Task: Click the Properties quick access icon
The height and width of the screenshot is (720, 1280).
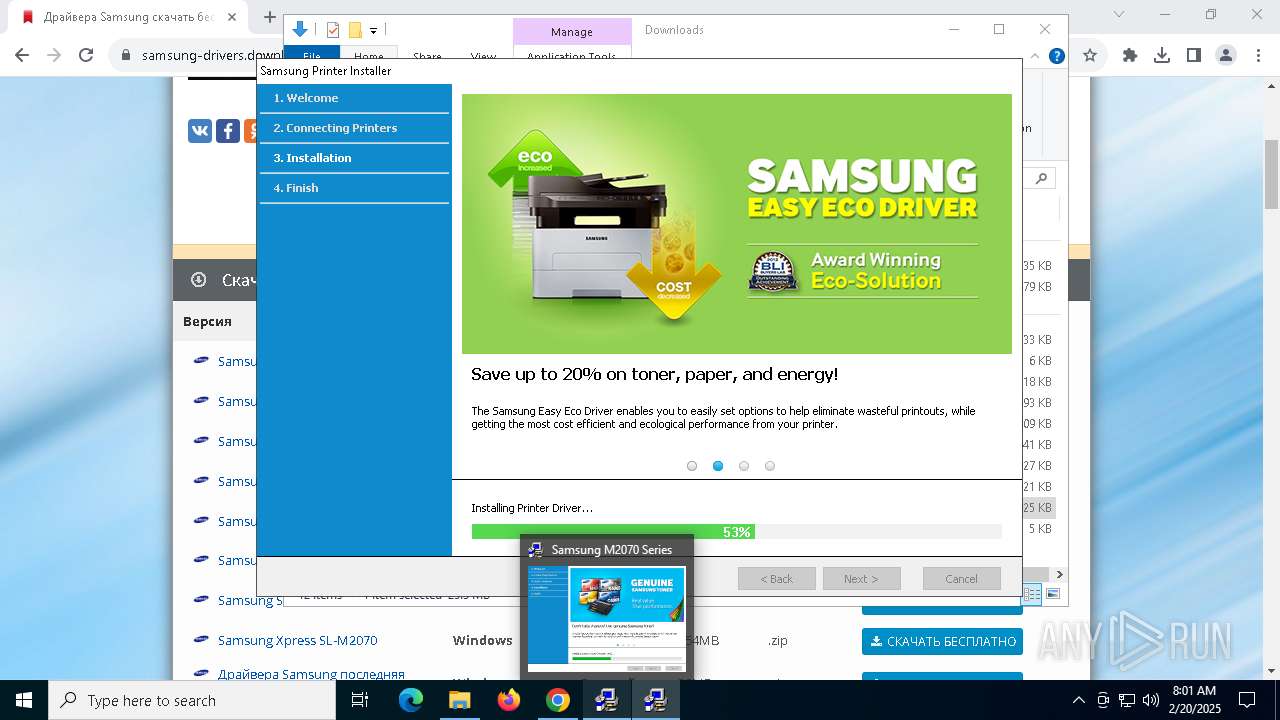Action: tap(333, 30)
